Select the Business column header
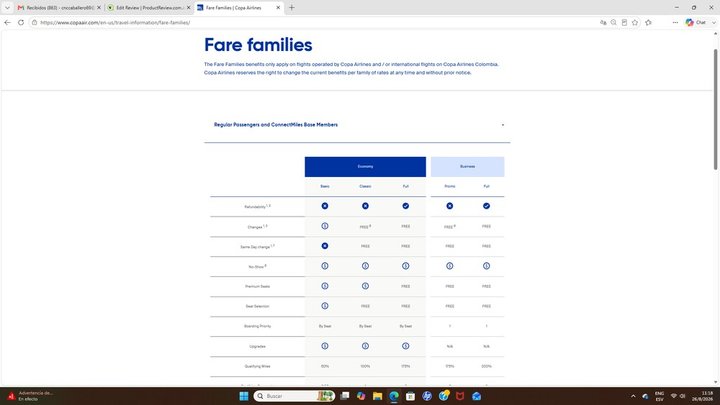The image size is (720, 405). click(467, 167)
